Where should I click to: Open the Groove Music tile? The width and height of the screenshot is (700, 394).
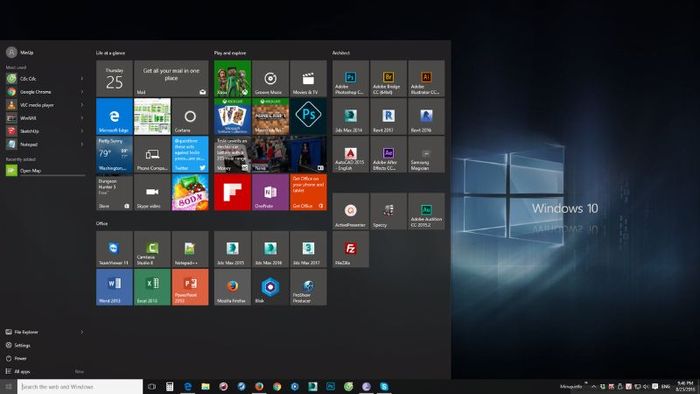[270, 79]
